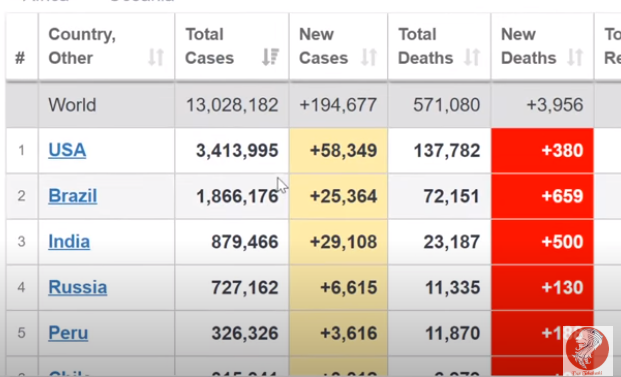Select Brazil new deaths +659
Screen dimensions: 621x377
coord(562,196)
